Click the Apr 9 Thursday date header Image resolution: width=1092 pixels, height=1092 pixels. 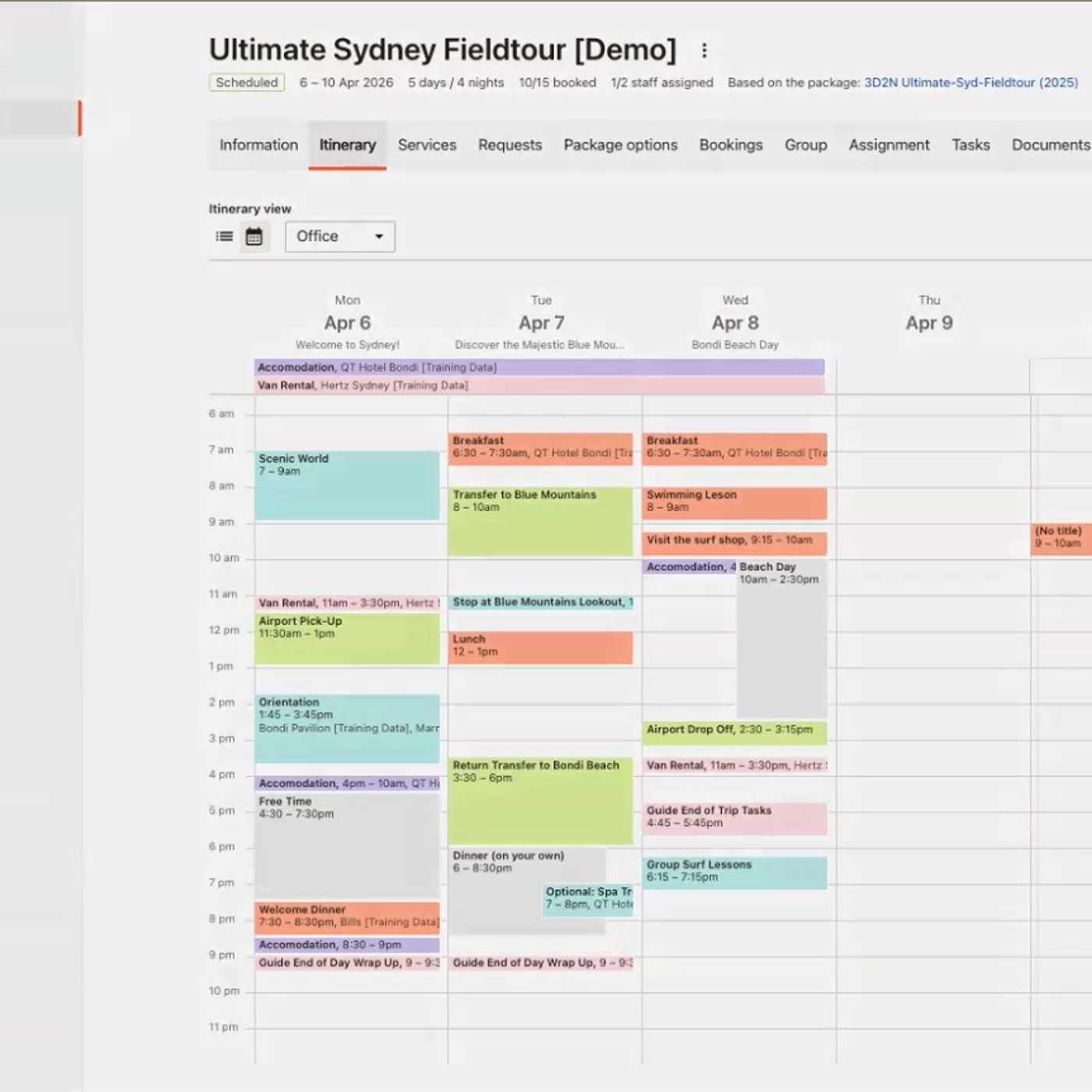tap(928, 323)
